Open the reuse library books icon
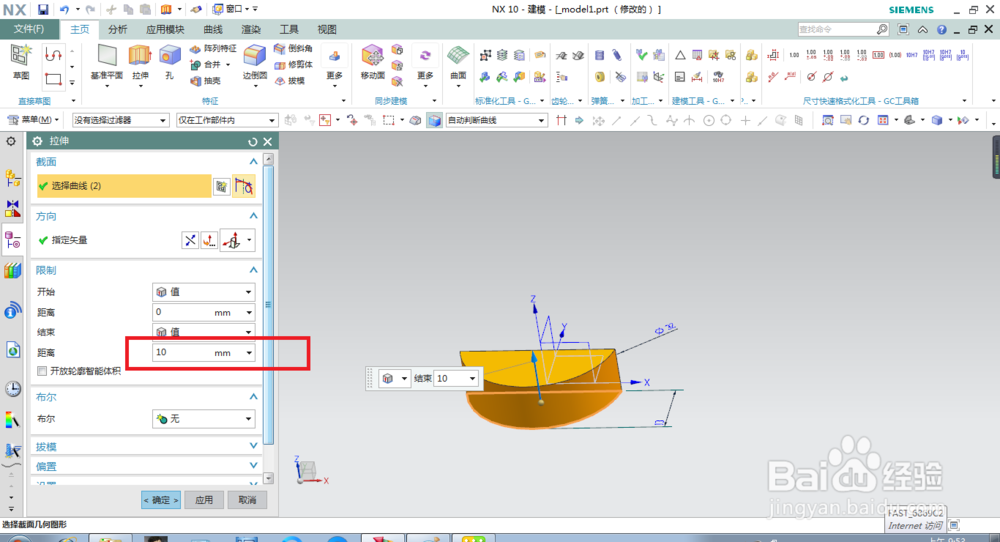This screenshot has height=542, width=1000. pyautogui.click(x=13, y=270)
